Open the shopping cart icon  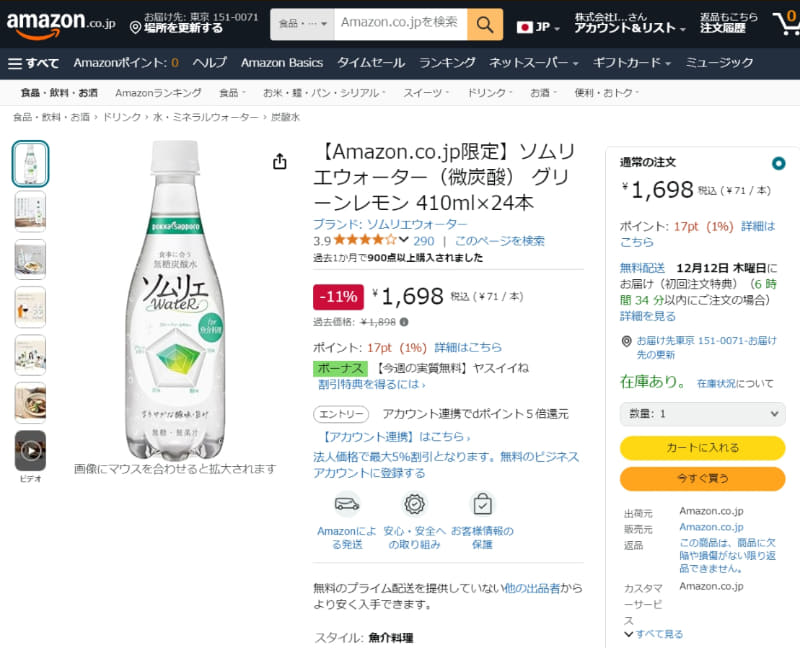(x=785, y=23)
